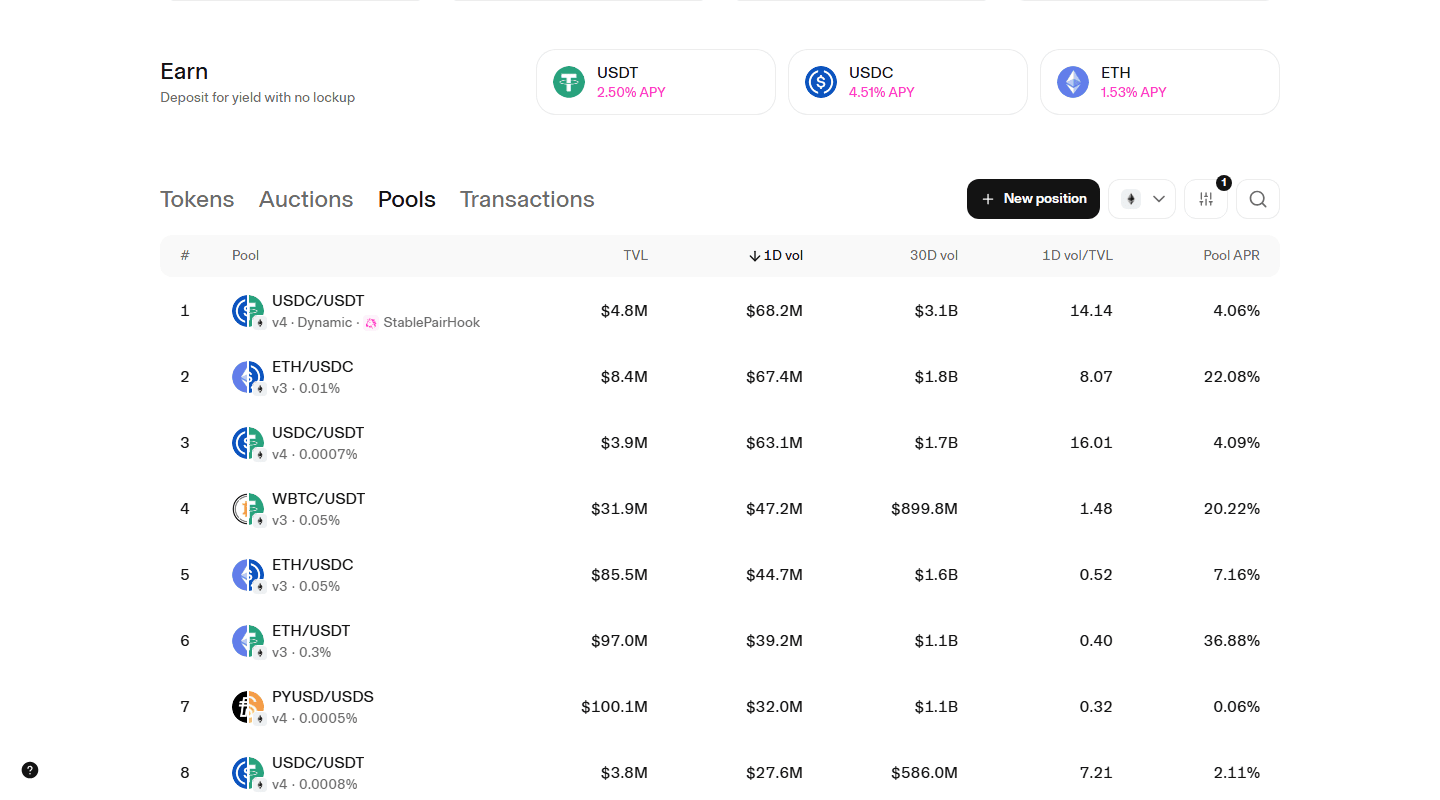Click the 22.08% Pool APR value
Screen dimensions: 1440x800
point(1232,377)
